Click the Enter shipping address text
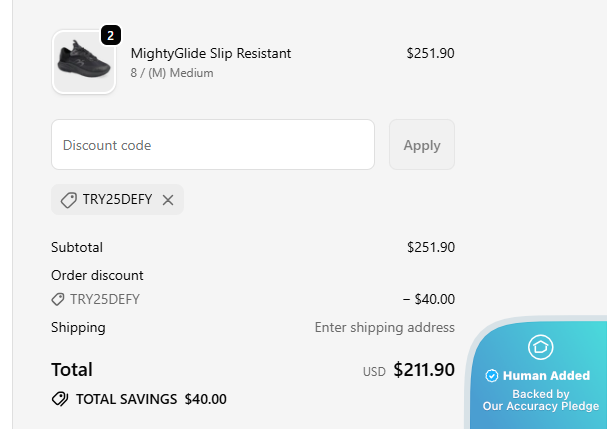 click(x=384, y=327)
